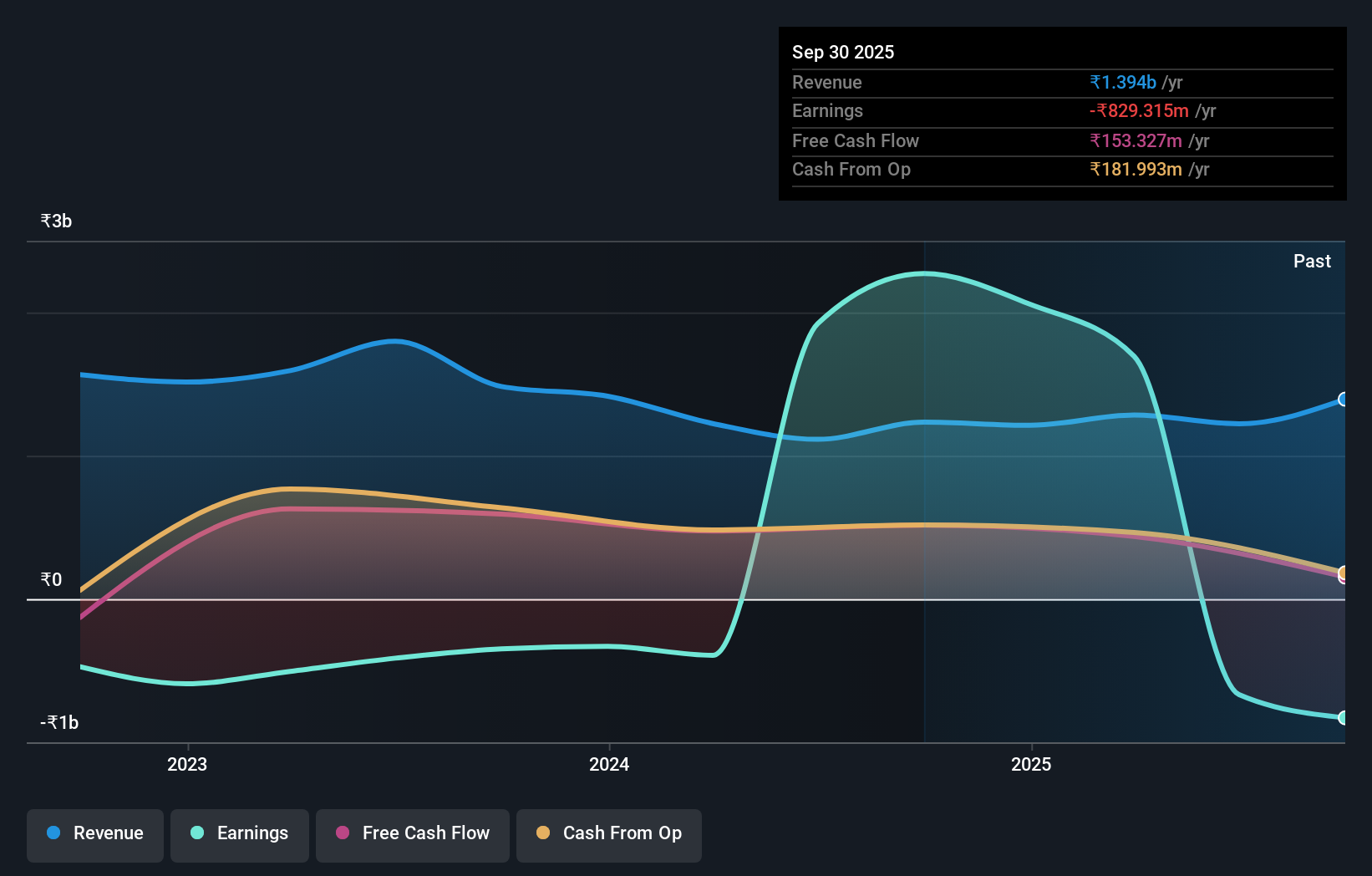Image resolution: width=1372 pixels, height=876 pixels.
Task: Click the rupee symbol beside ₹3b axis label
Action: coord(46,221)
